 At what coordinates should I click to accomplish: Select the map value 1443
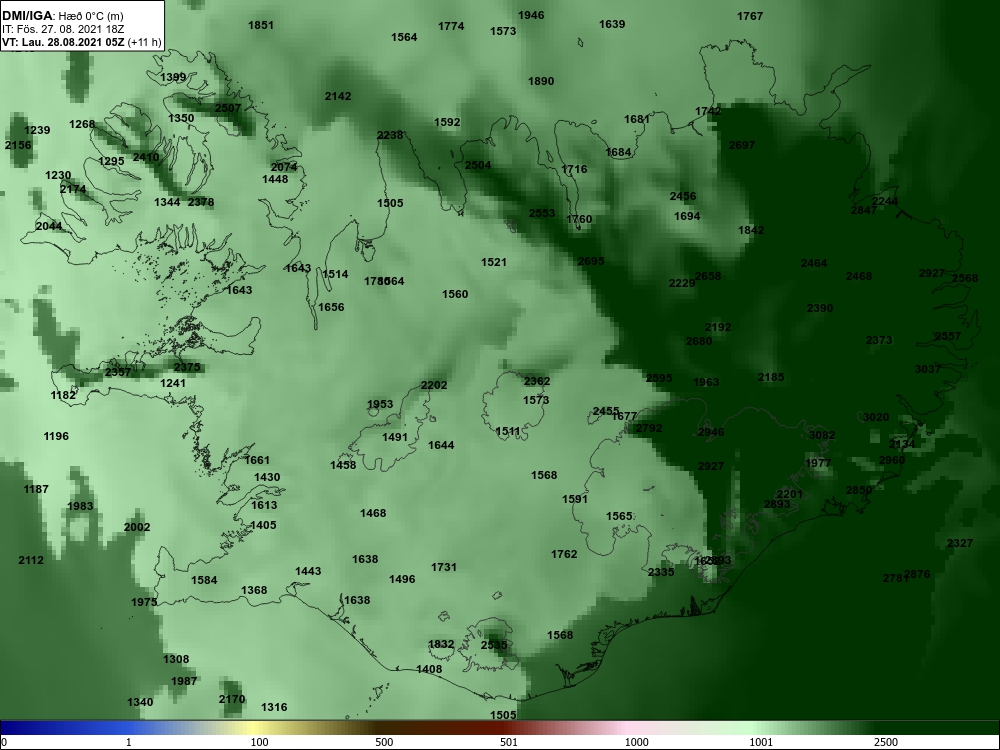(308, 571)
